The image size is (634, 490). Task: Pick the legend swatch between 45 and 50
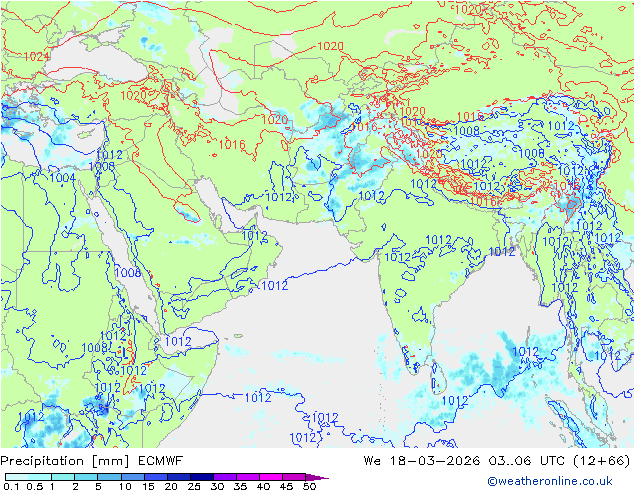pyautogui.click(x=294, y=477)
